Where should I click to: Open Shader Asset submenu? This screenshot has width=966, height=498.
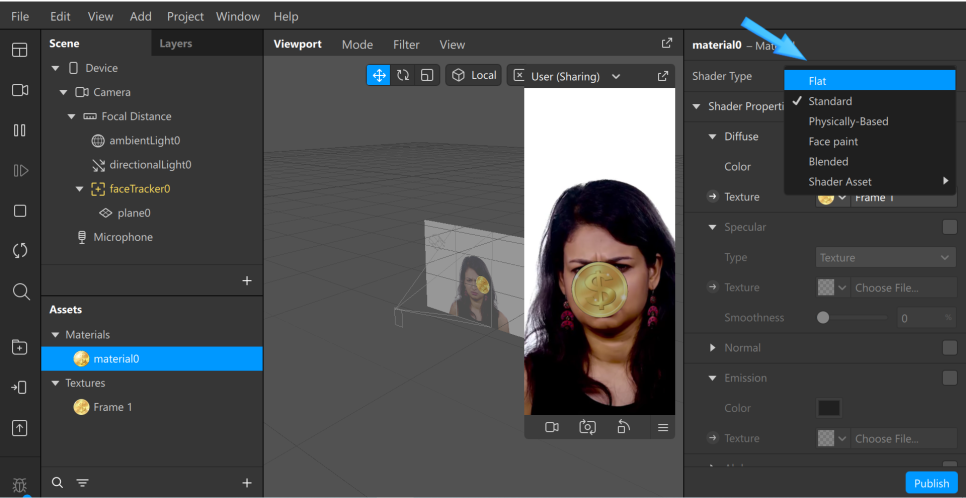pos(870,182)
